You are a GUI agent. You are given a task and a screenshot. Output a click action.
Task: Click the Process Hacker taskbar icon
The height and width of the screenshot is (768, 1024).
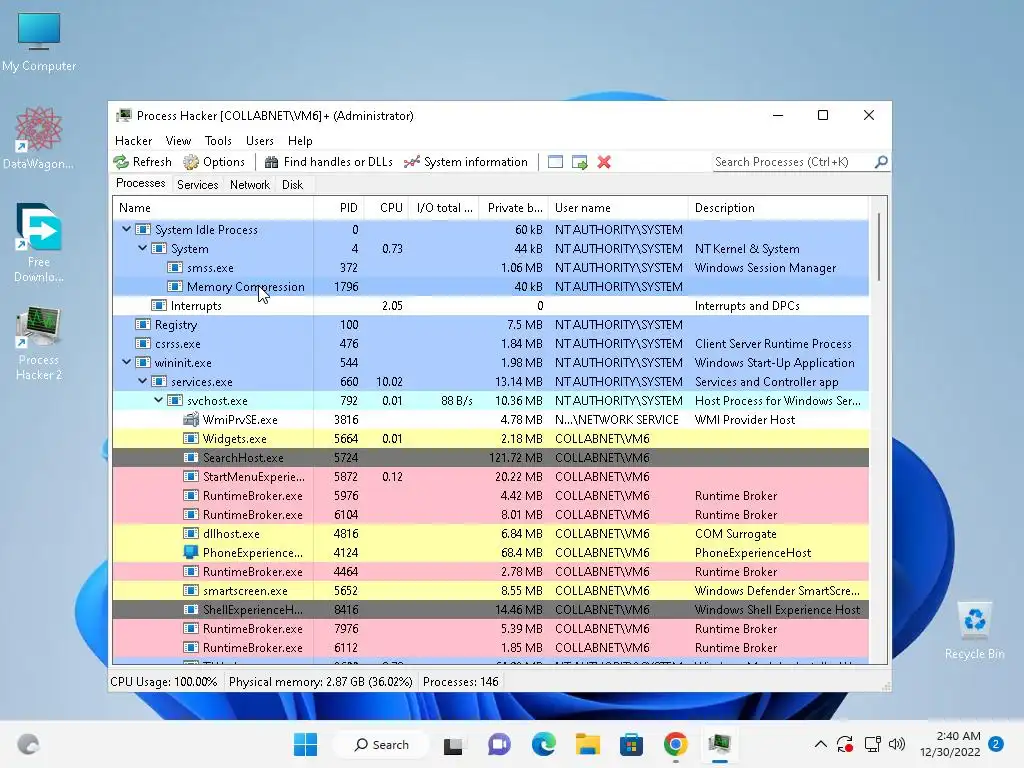[720, 744]
